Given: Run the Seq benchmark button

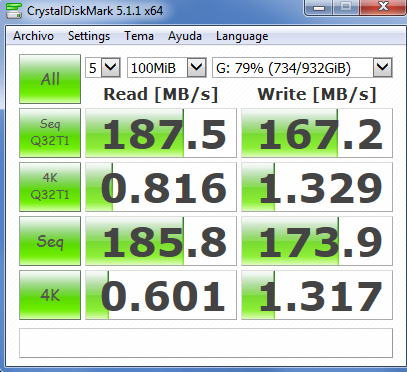Looking at the screenshot, I should point(50,241).
